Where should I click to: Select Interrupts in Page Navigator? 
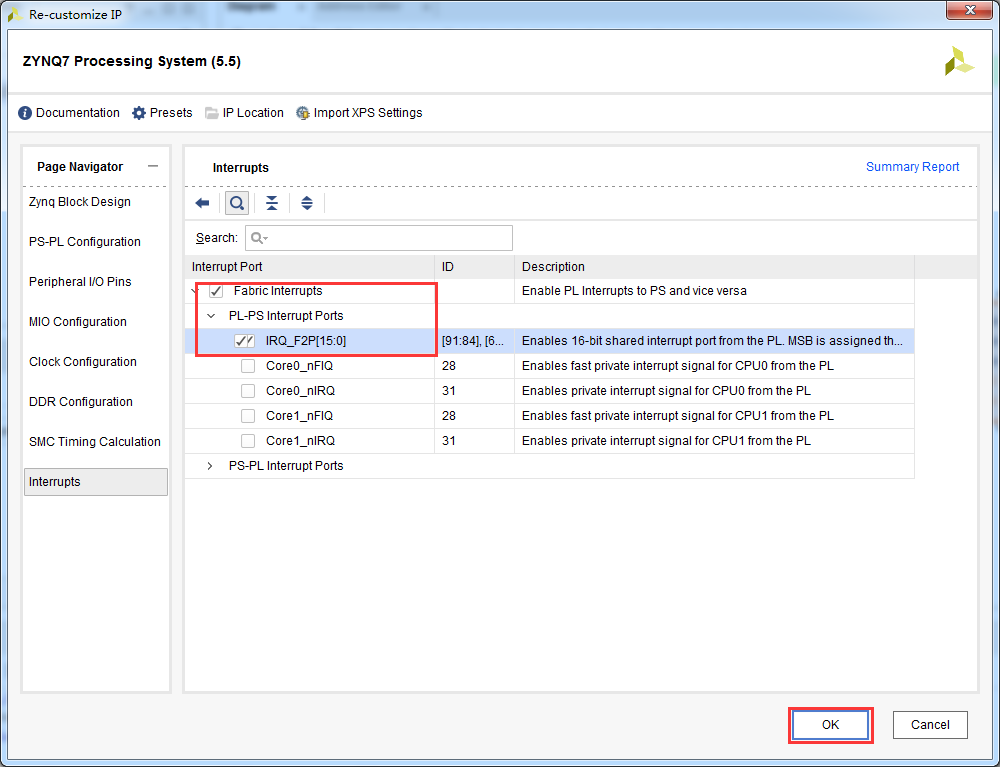point(96,482)
